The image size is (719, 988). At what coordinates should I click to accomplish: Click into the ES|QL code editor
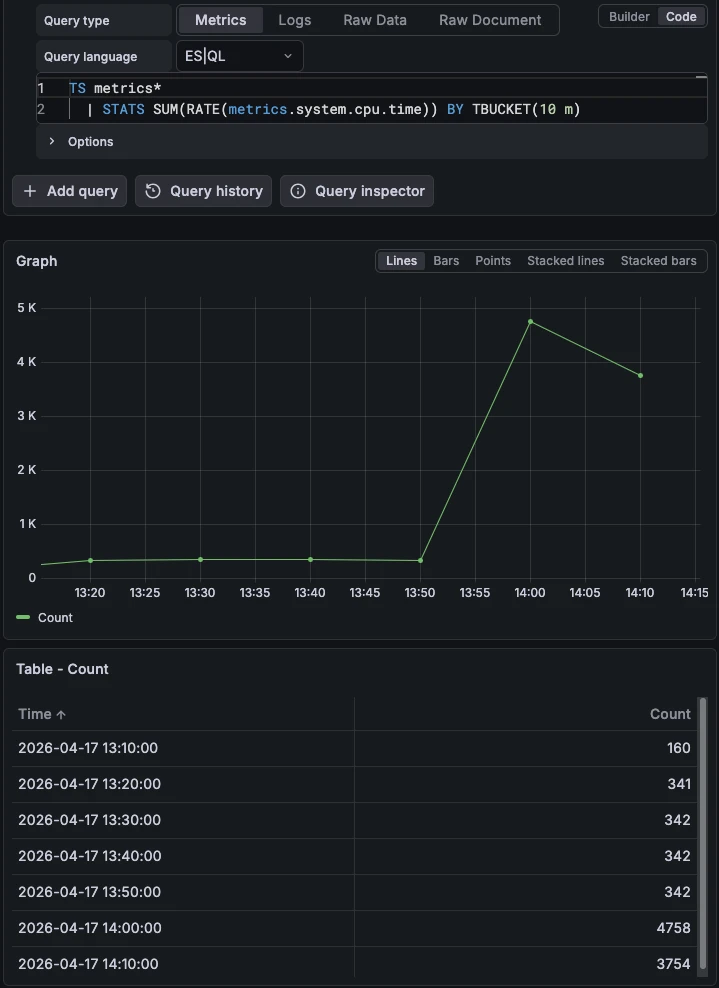tap(372, 99)
